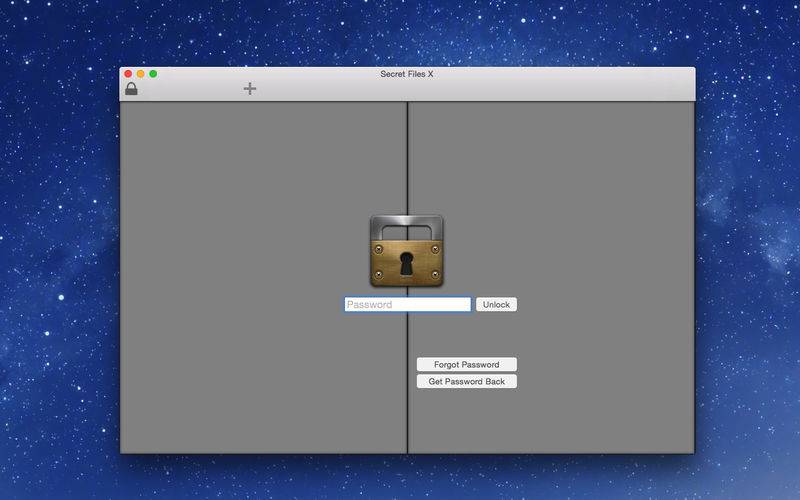Image resolution: width=800 pixels, height=500 pixels.
Task: Click the plus icon to add files
Action: pyautogui.click(x=250, y=89)
